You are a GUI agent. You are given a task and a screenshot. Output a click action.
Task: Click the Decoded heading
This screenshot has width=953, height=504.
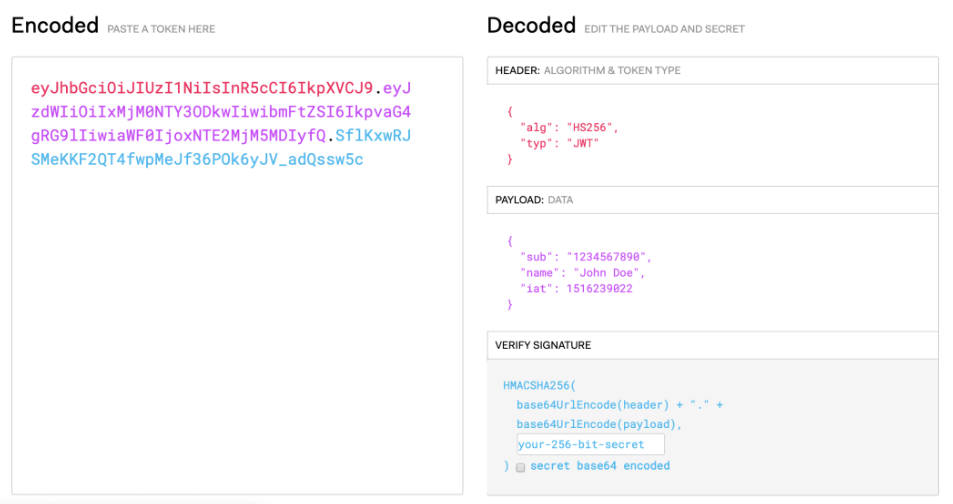[x=531, y=26]
